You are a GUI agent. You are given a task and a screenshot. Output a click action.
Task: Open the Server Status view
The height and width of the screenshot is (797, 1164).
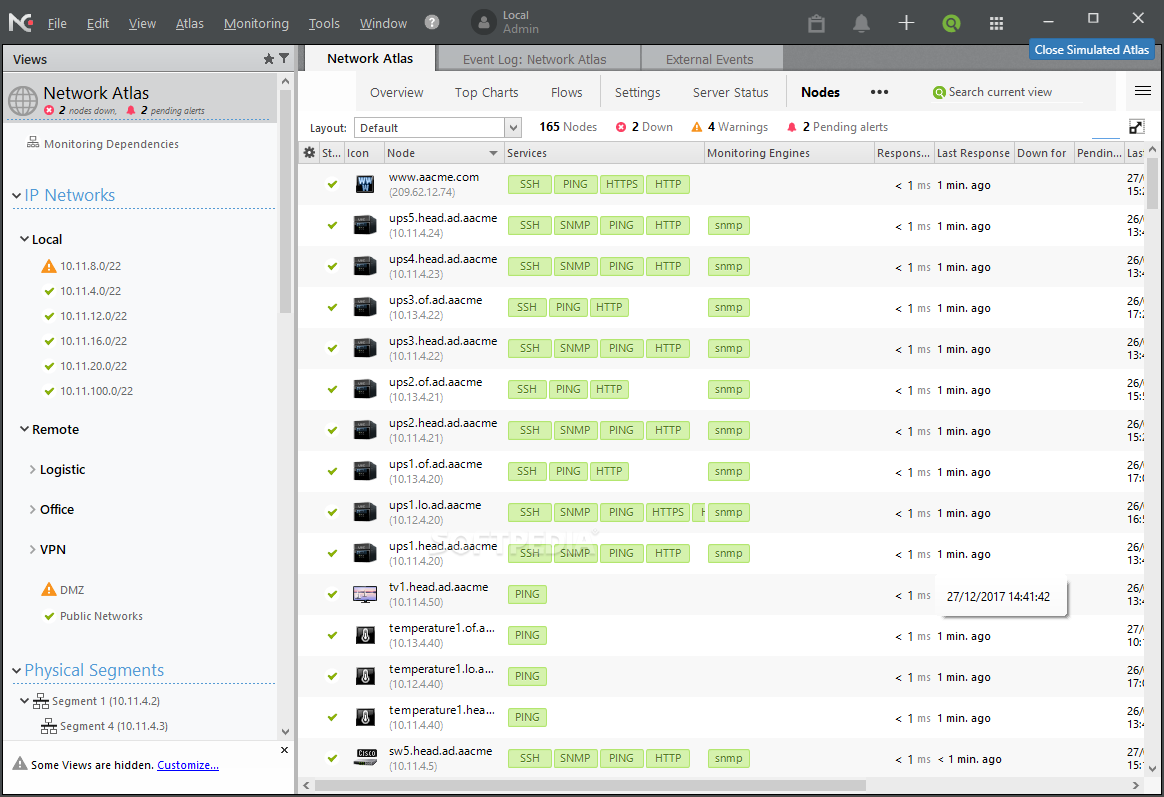click(730, 92)
